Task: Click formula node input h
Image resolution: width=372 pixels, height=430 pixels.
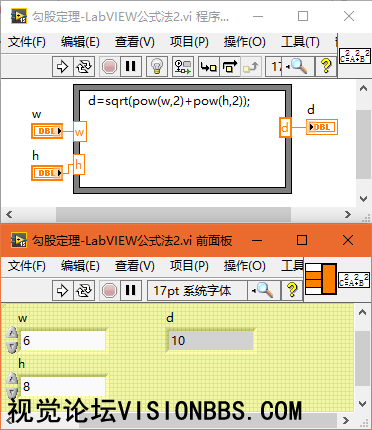Action: point(78,164)
